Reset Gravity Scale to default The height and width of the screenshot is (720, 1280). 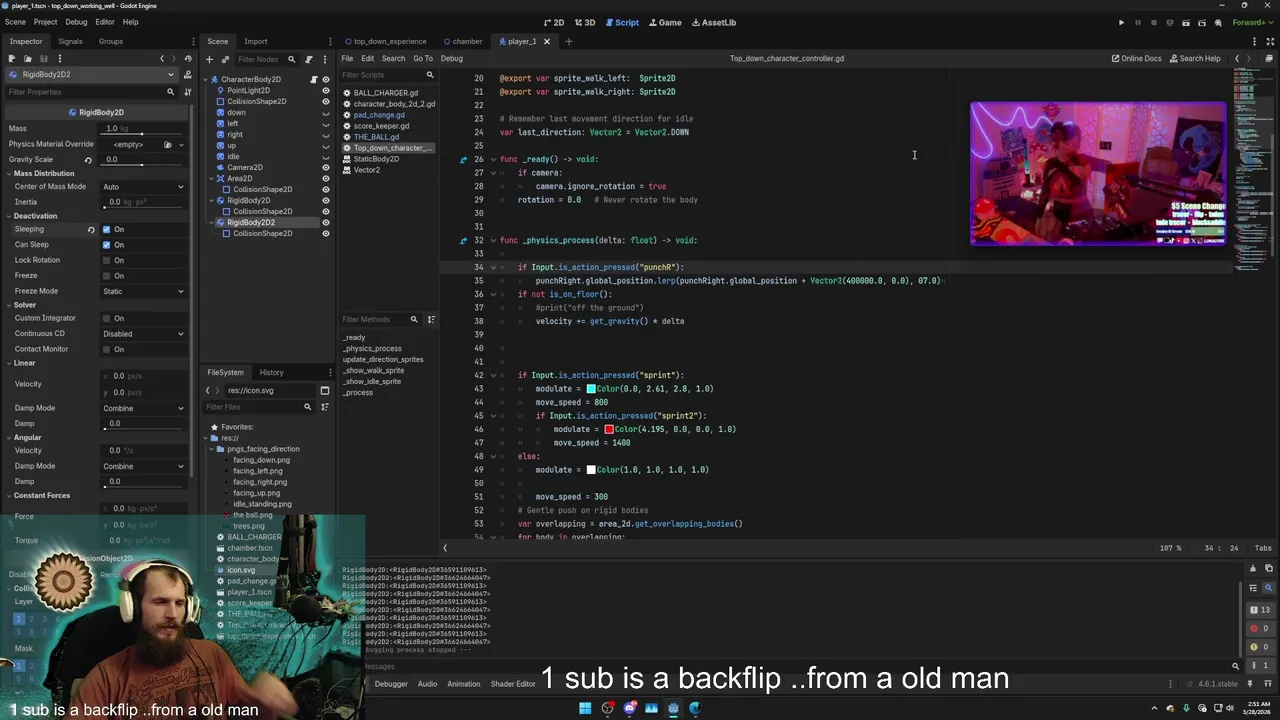[x=88, y=160]
